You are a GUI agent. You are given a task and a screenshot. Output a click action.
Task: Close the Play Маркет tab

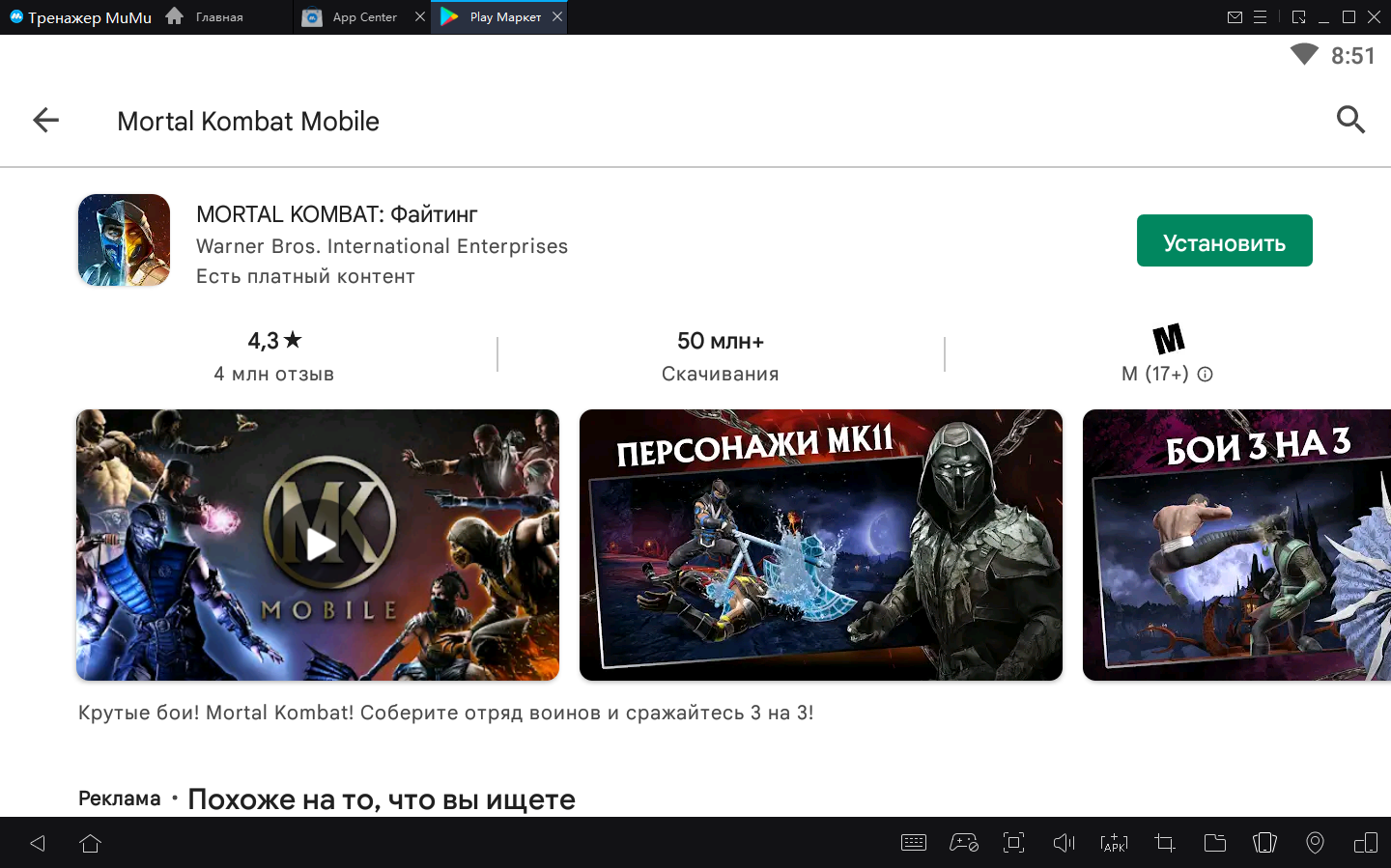point(557,16)
